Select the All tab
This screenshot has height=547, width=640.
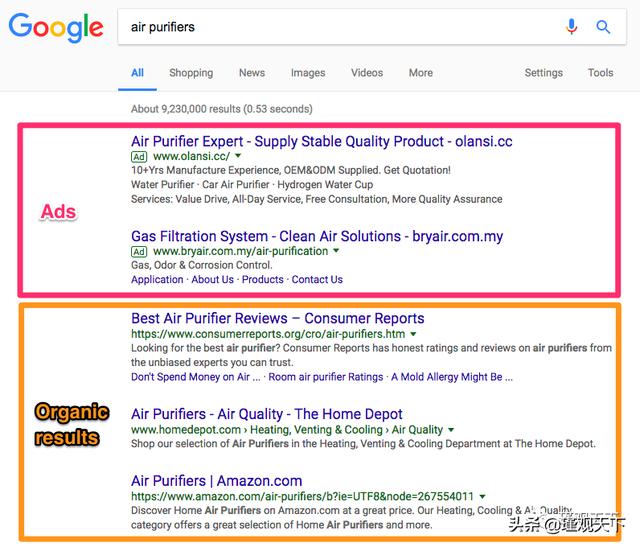138,73
